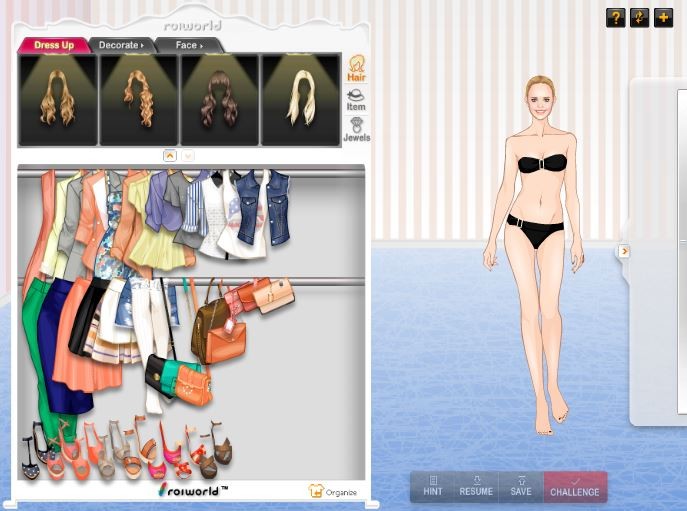Screen dimensions: 687x511
Task: Open the Hair category icon
Action: (x=355, y=69)
